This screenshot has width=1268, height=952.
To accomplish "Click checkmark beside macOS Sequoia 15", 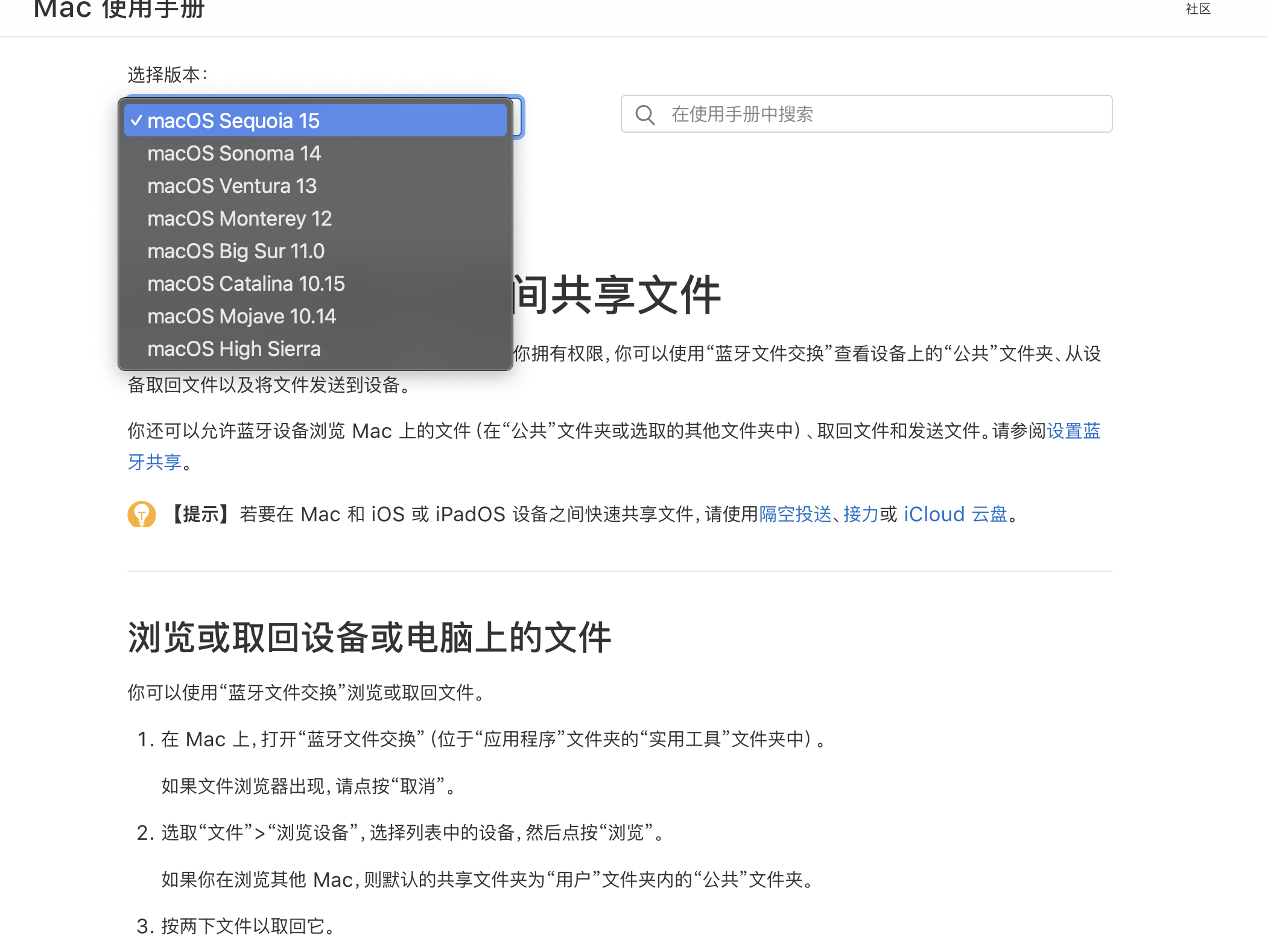I will point(137,121).
